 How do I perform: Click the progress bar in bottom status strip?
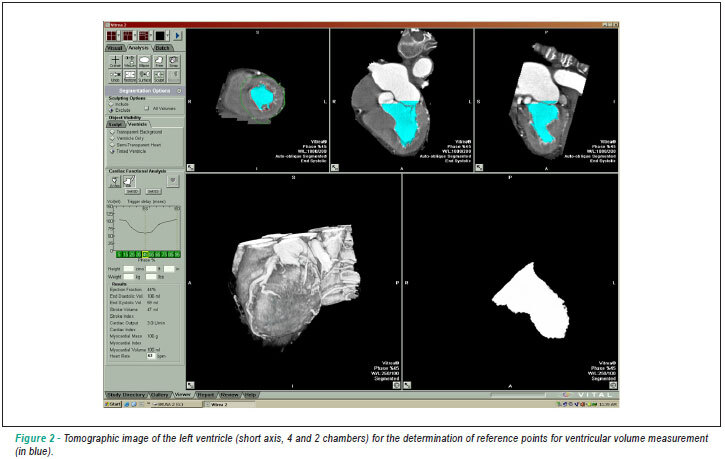pyautogui.click(x=518, y=395)
